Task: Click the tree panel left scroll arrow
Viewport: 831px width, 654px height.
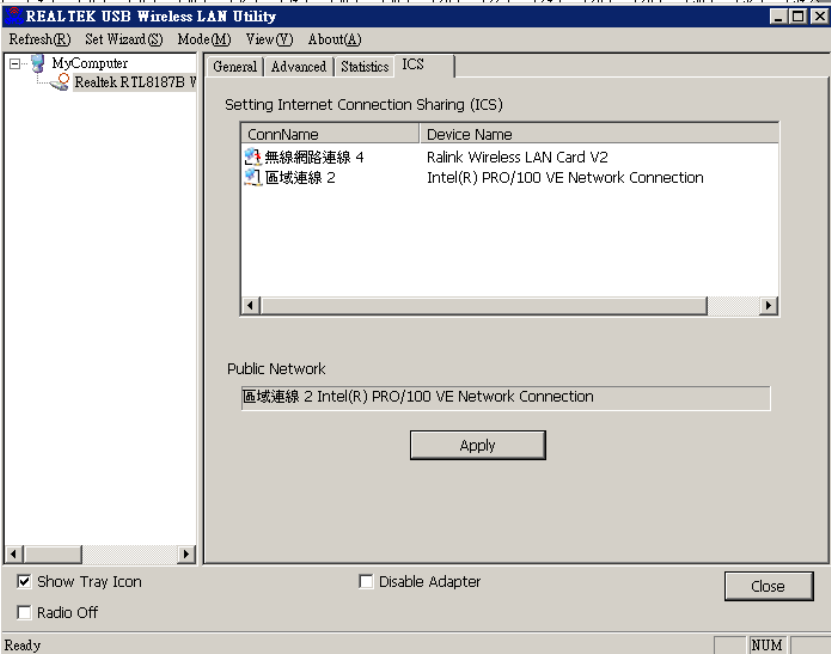Action: point(14,554)
